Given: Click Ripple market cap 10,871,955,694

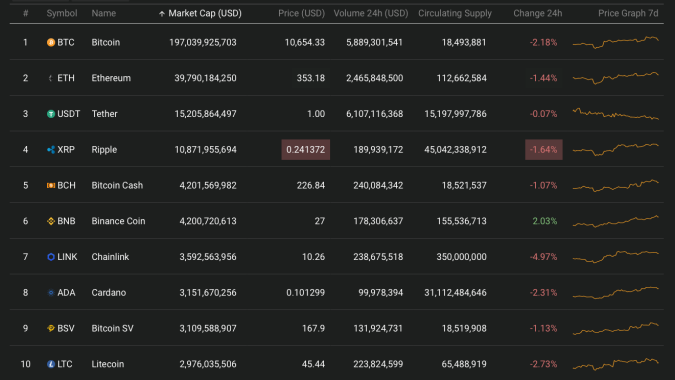Looking at the screenshot, I should [x=205, y=149].
